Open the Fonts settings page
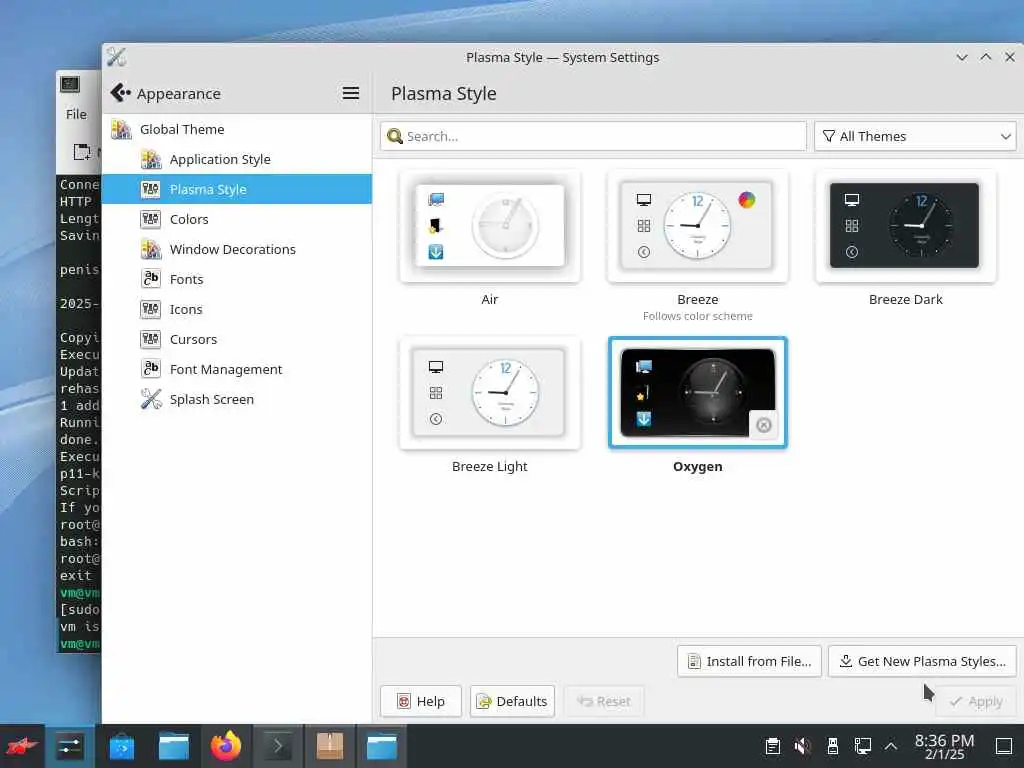 236,280
